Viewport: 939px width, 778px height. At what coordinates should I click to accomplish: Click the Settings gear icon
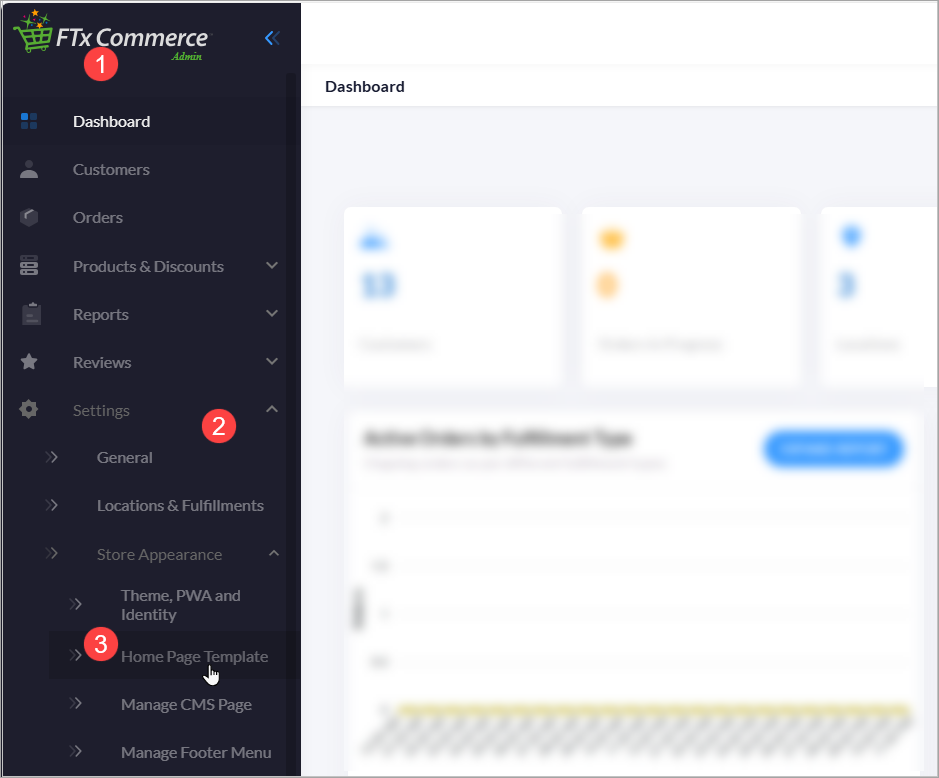click(29, 410)
